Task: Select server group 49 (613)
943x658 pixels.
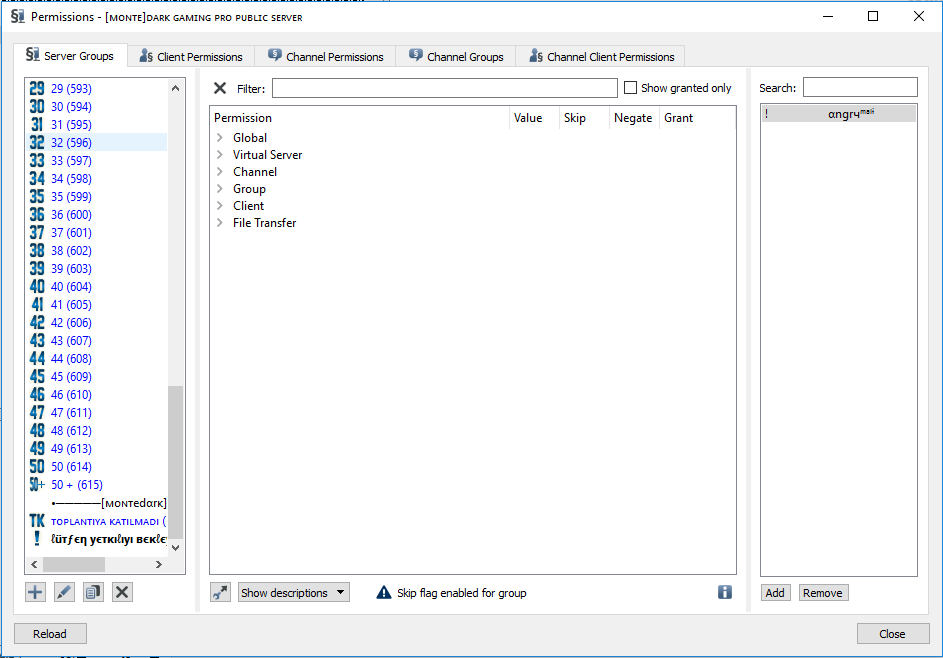Action: coord(98,449)
